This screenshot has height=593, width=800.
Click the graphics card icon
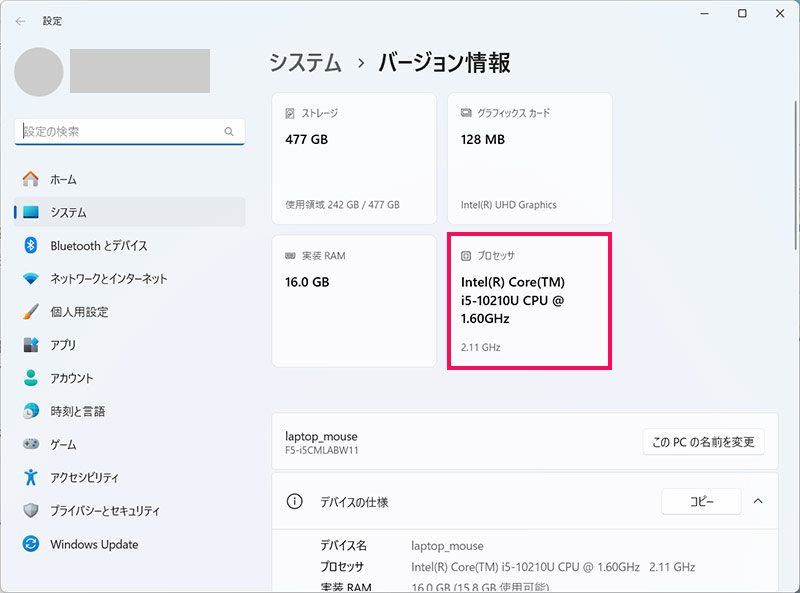[466, 113]
